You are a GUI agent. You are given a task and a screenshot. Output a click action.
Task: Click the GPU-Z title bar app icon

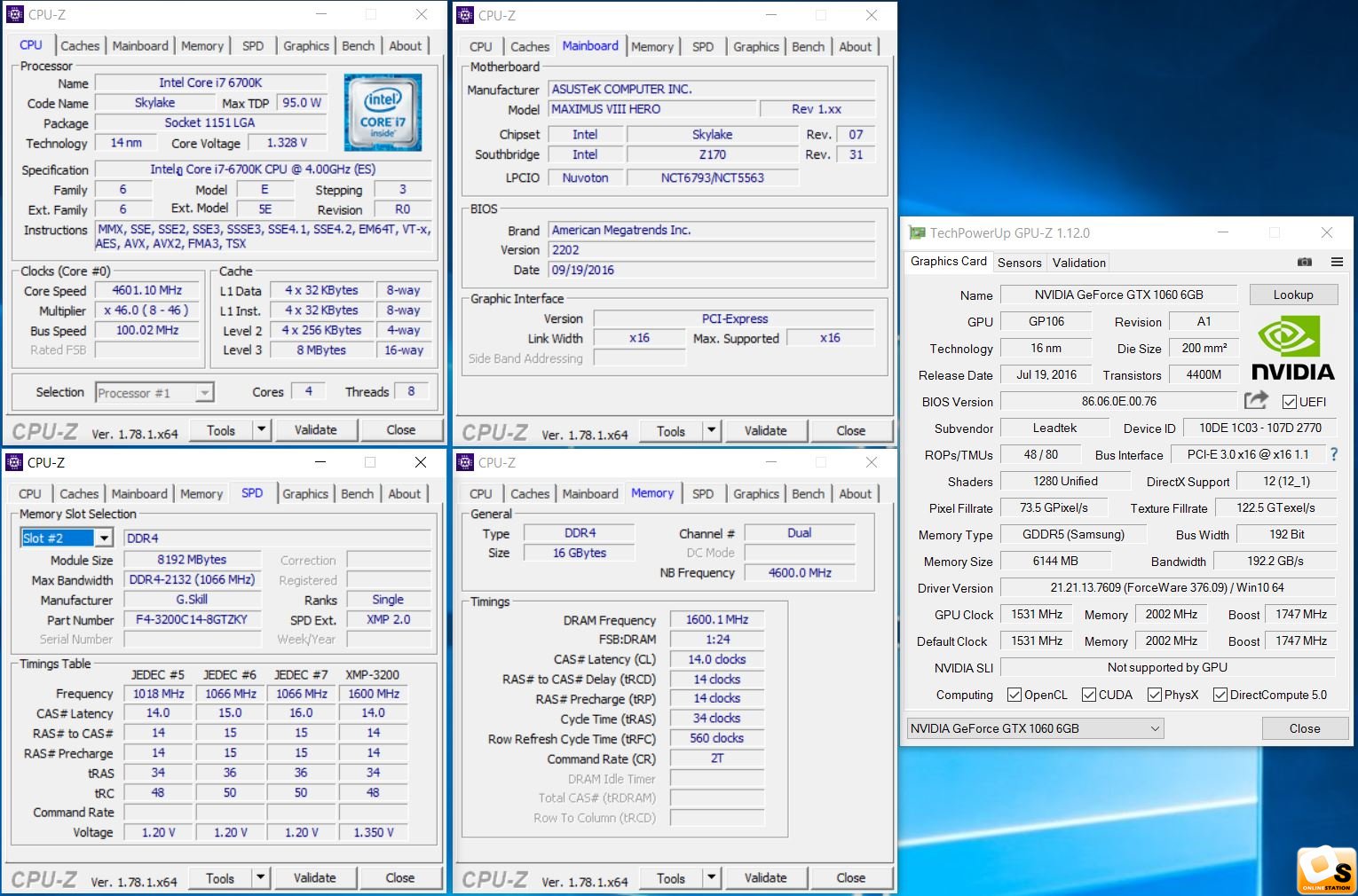917,233
